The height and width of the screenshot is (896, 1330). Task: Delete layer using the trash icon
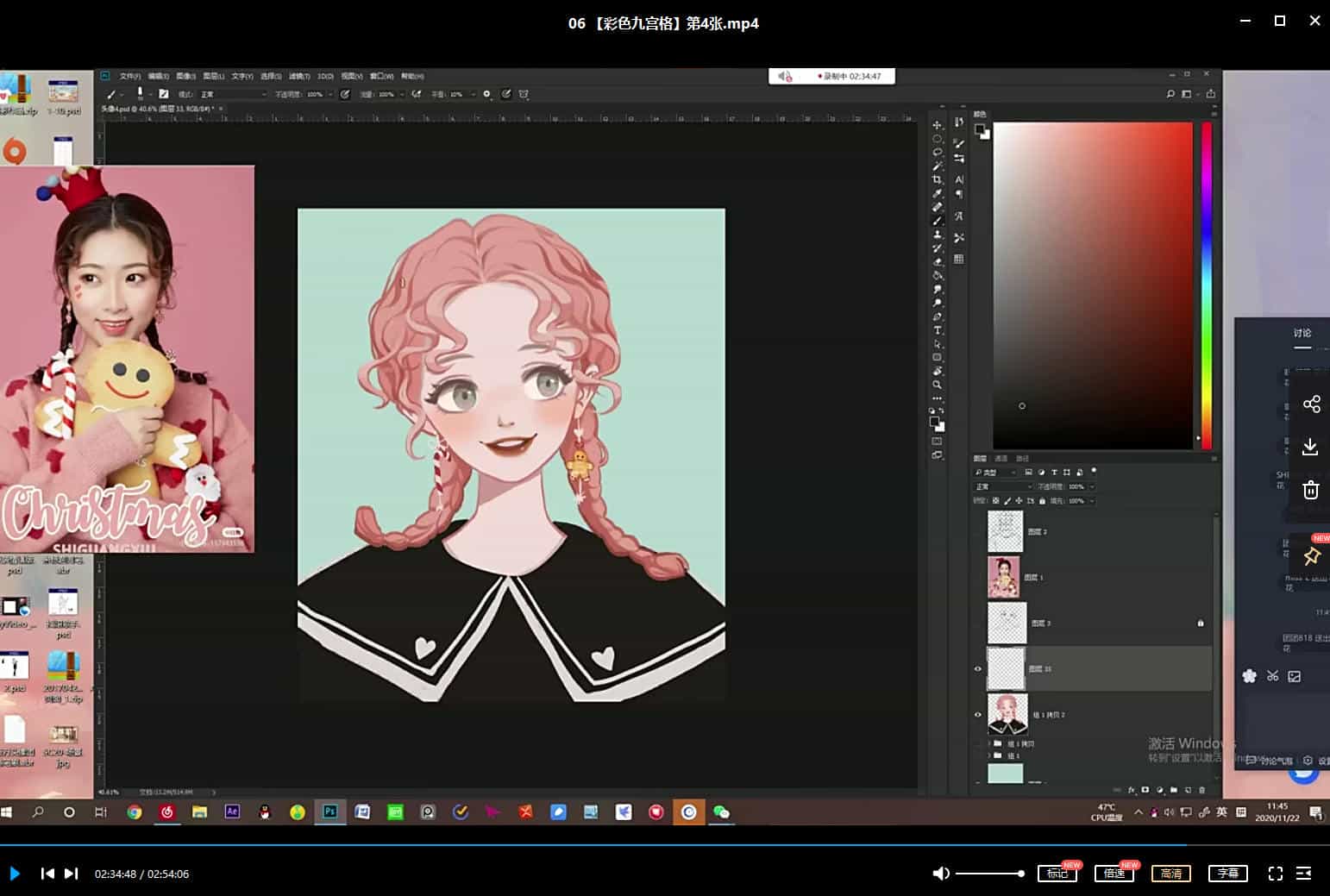(1201, 788)
